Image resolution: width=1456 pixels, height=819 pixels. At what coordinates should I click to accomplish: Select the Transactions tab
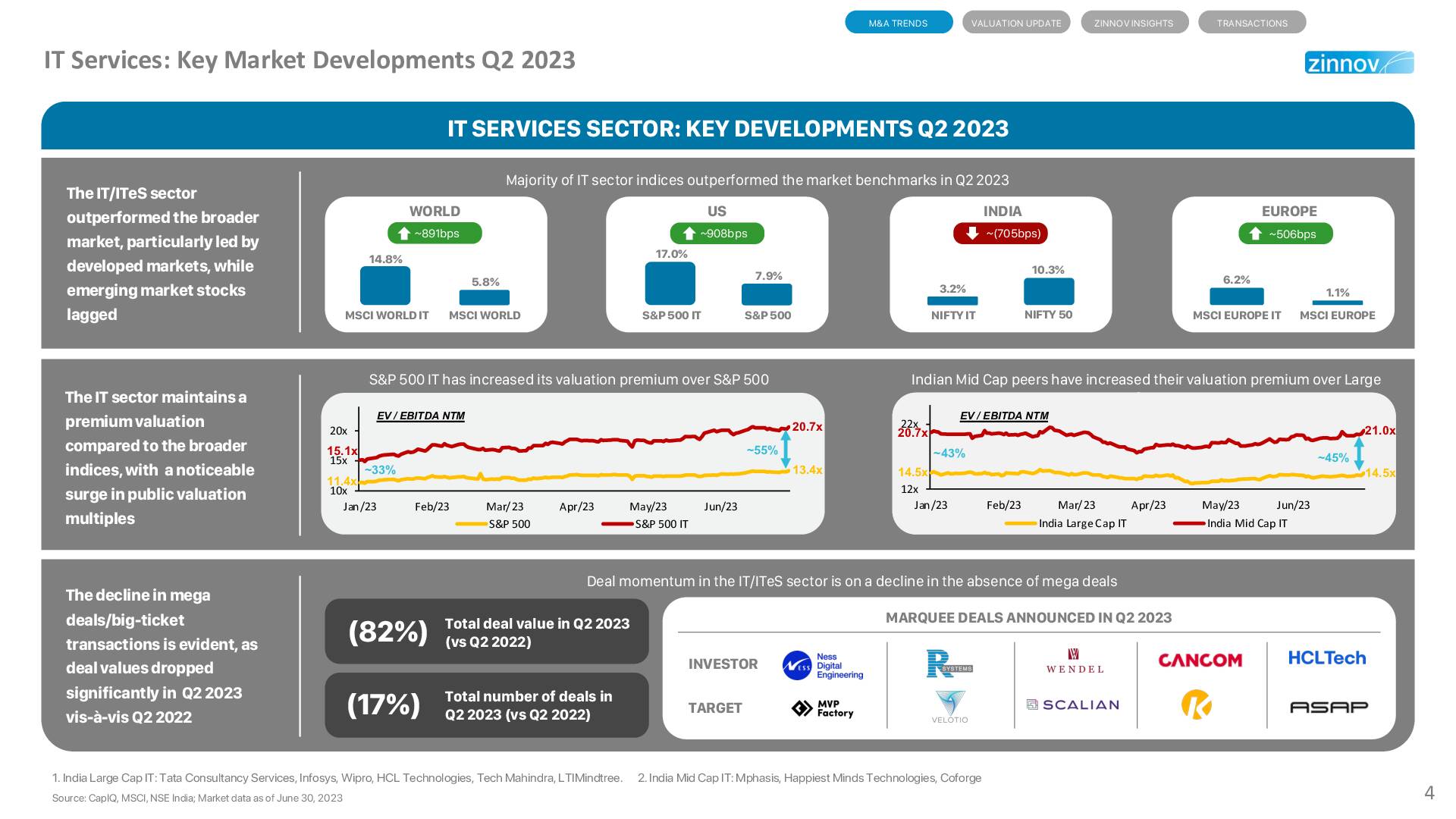[1252, 23]
